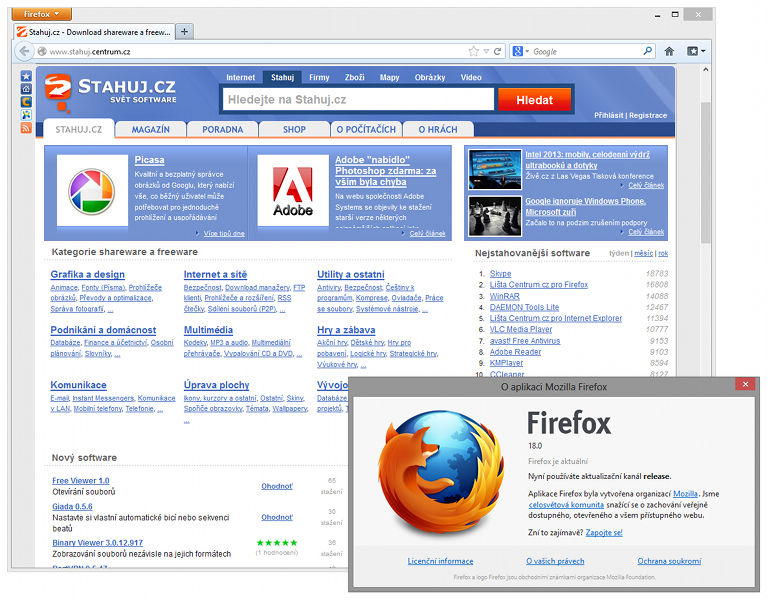Switch to the O HRÁCH tab
Screen dimensions: 767x600
click(438, 130)
